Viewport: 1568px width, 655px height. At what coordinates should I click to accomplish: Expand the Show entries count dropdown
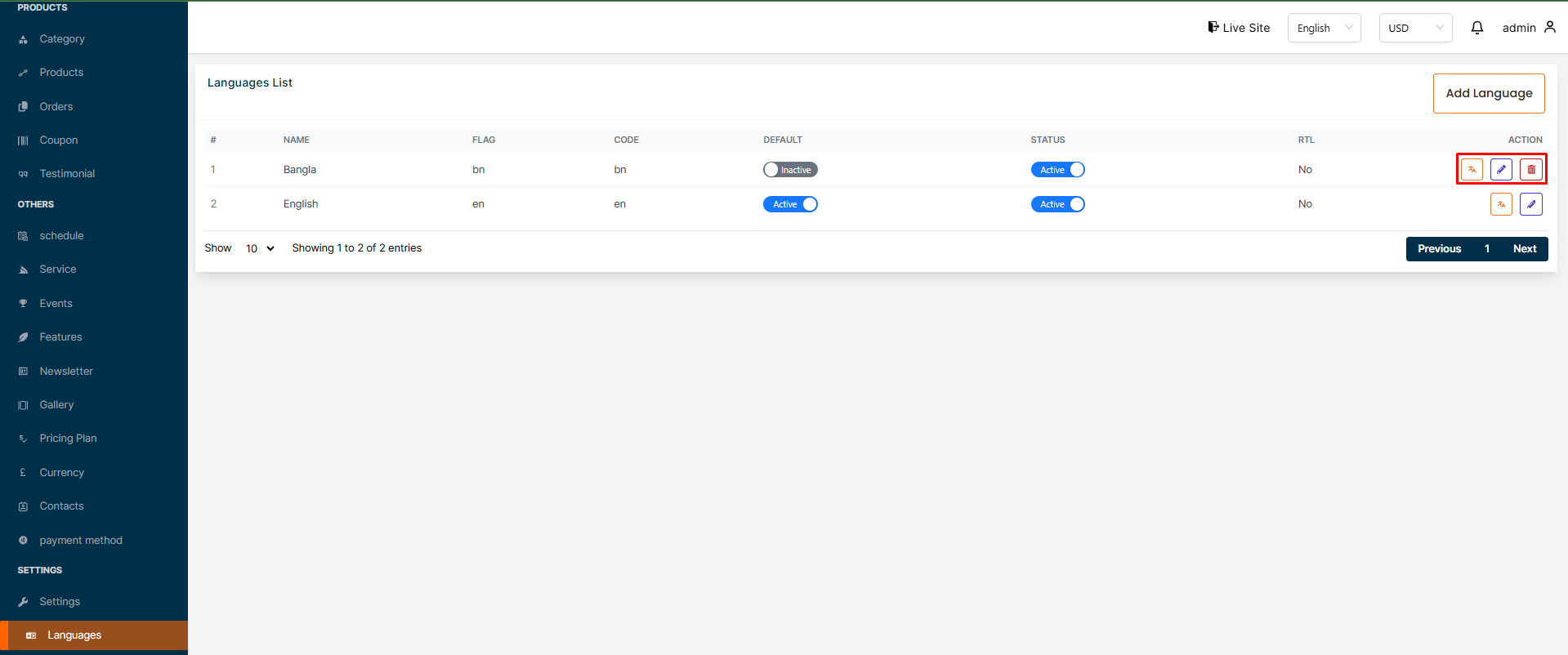(x=260, y=248)
